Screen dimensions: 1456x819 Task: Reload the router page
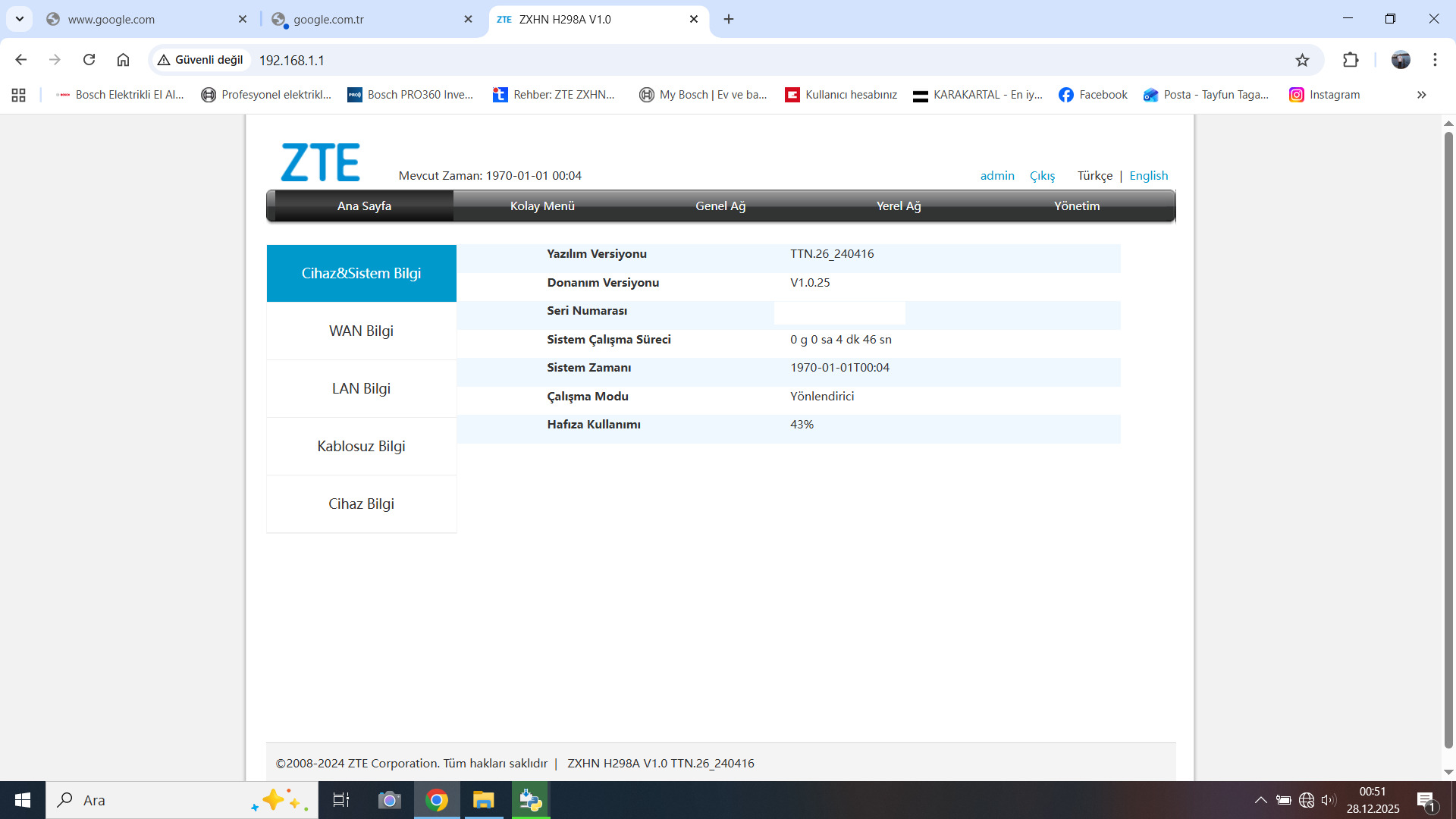pos(89,60)
